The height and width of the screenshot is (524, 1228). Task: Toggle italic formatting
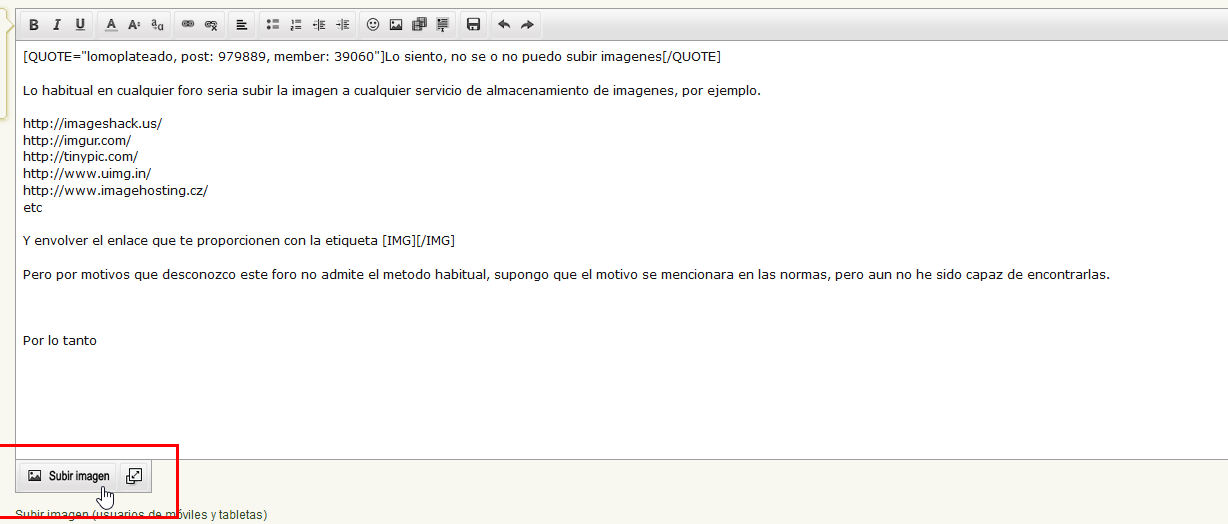point(57,24)
